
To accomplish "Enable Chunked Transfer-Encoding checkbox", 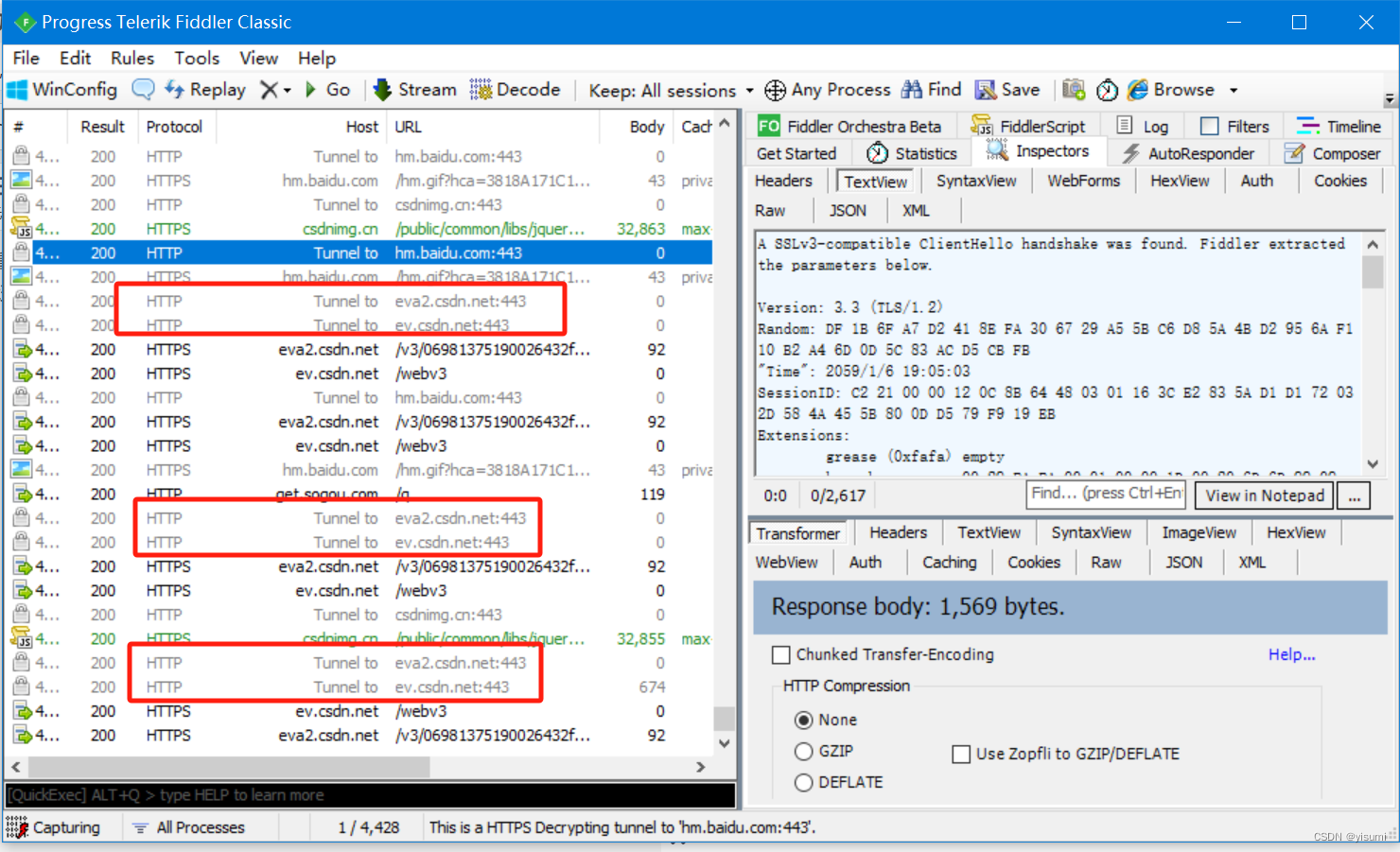I will tap(780, 654).
